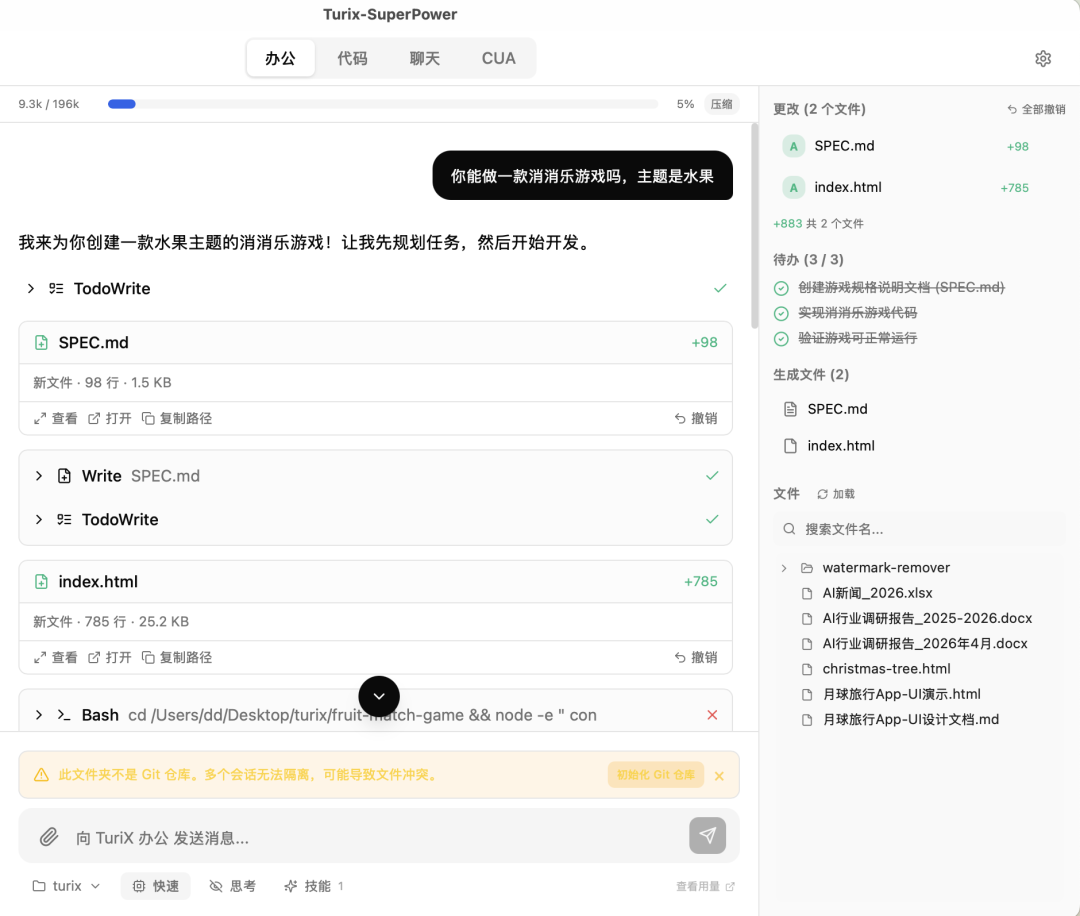This screenshot has width=1080, height=916.
Task: Click the 实现消消乐游戏代码 todo checkmark
Action: [781, 313]
